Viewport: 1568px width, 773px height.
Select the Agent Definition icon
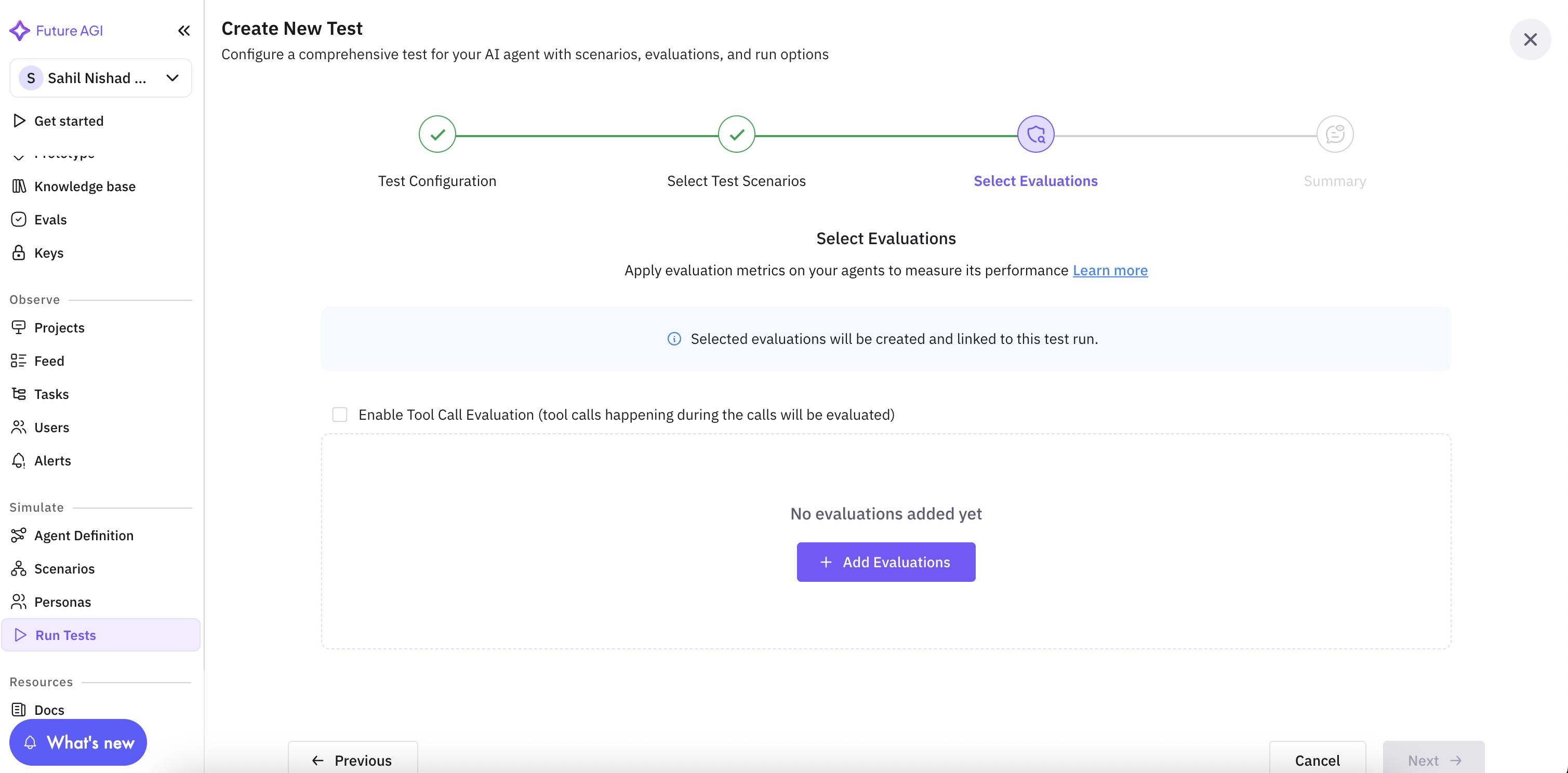click(x=18, y=535)
